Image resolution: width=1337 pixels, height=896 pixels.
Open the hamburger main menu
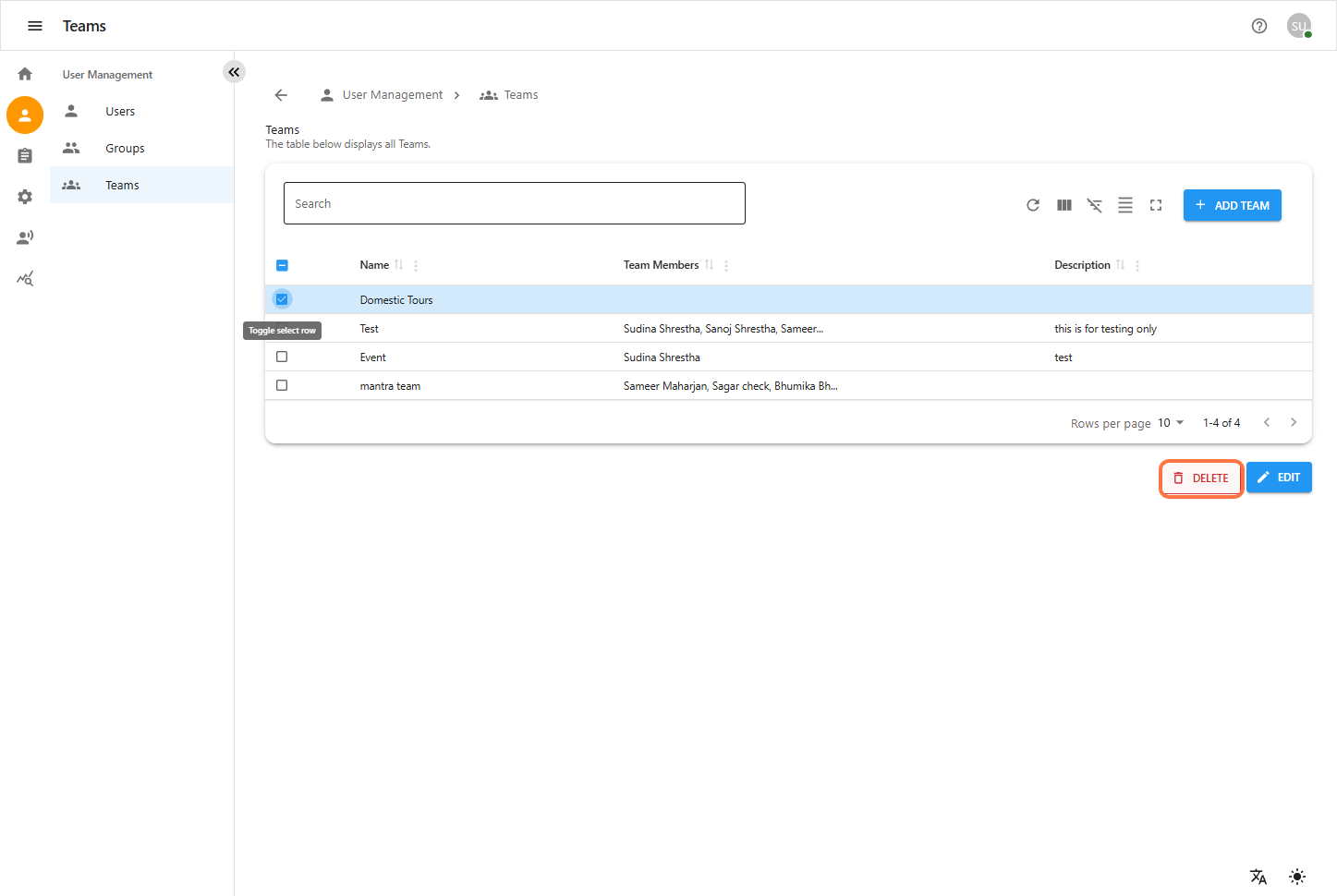[35, 26]
